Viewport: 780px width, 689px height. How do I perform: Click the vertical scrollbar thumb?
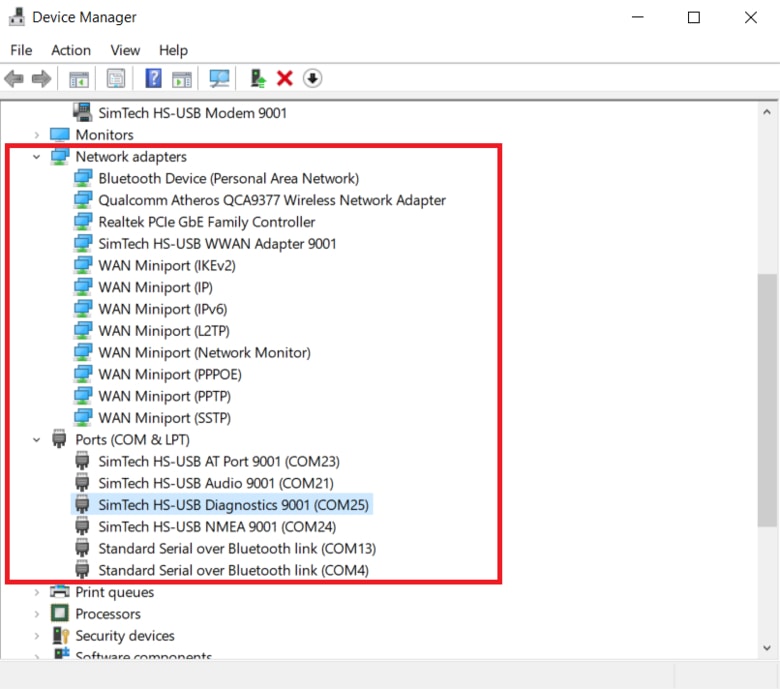[767, 400]
